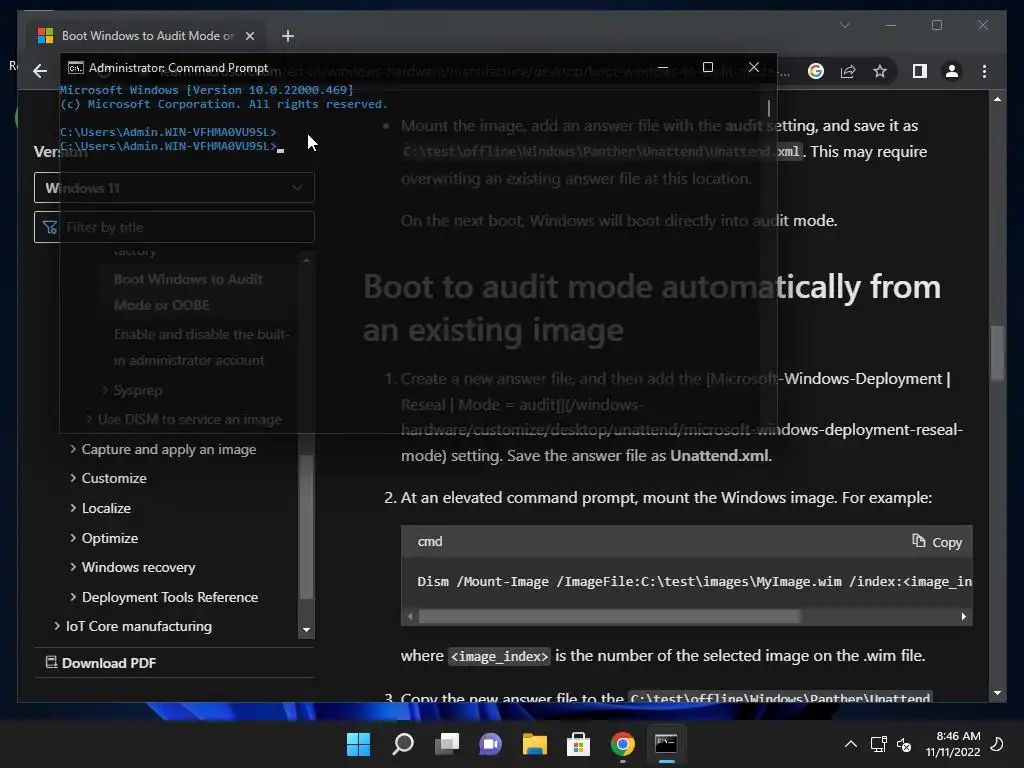Open File Explorer from taskbar
1024x768 pixels.
click(x=534, y=744)
